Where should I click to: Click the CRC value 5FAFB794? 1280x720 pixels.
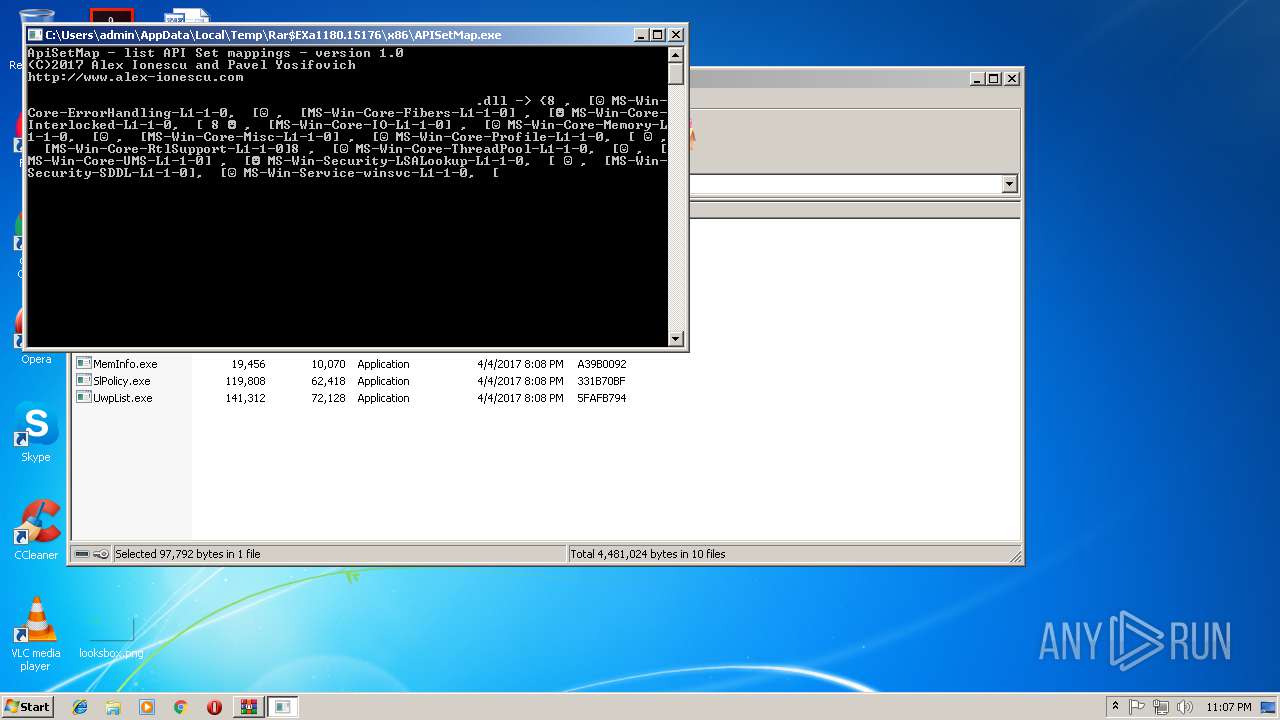tap(601, 398)
